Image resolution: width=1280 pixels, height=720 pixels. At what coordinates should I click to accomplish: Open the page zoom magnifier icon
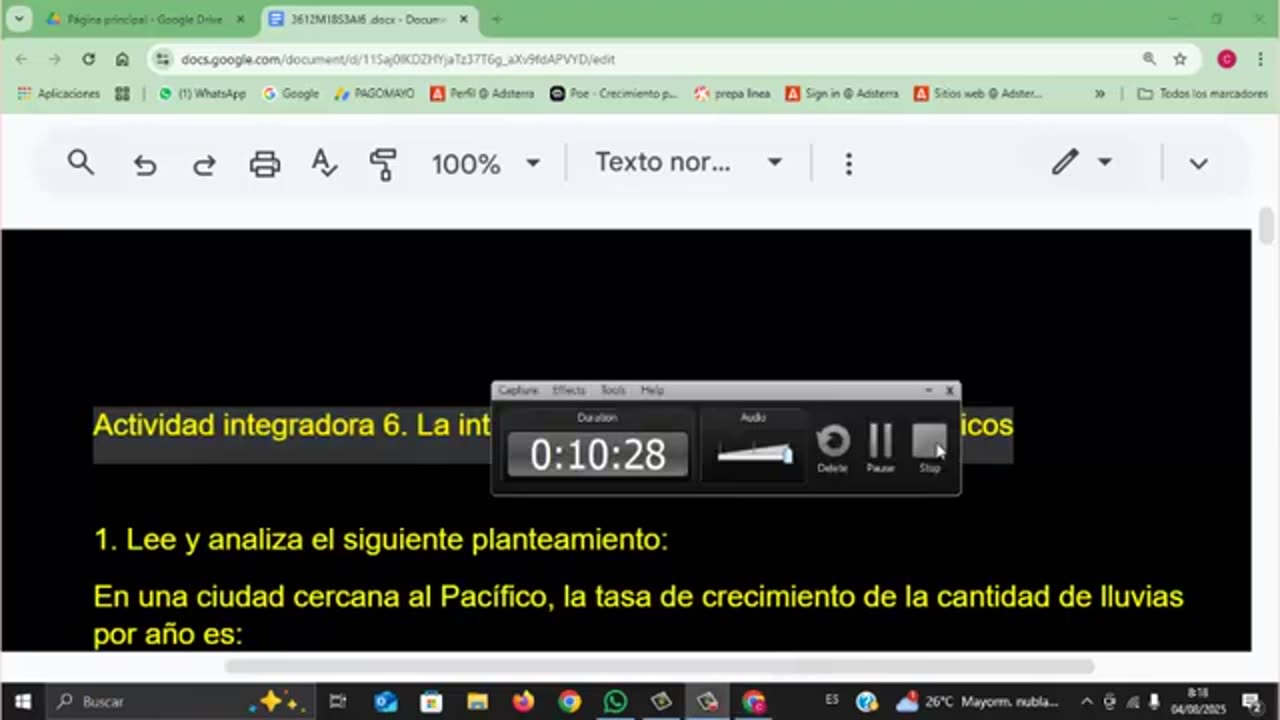[1150, 59]
